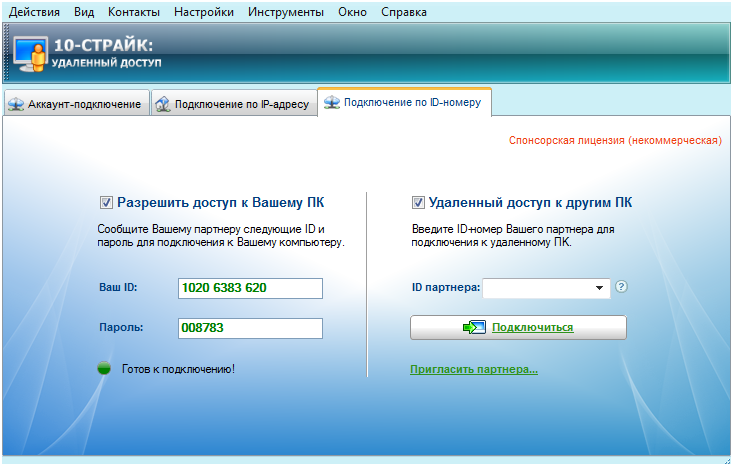Toggle Разрешить доступ к Вашему ПК checkbox
733x467 pixels.
pos(106,202)
